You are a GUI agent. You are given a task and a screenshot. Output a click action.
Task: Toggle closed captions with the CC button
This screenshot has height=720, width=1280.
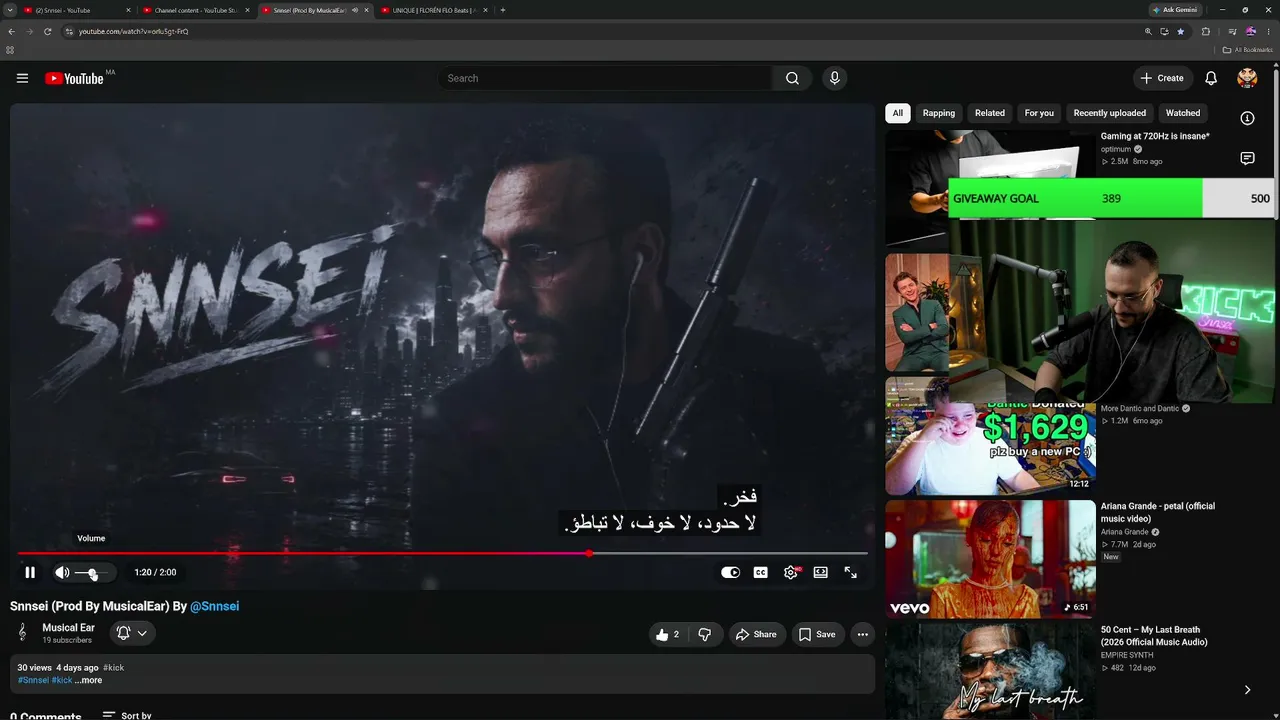(x=761, y=572)
